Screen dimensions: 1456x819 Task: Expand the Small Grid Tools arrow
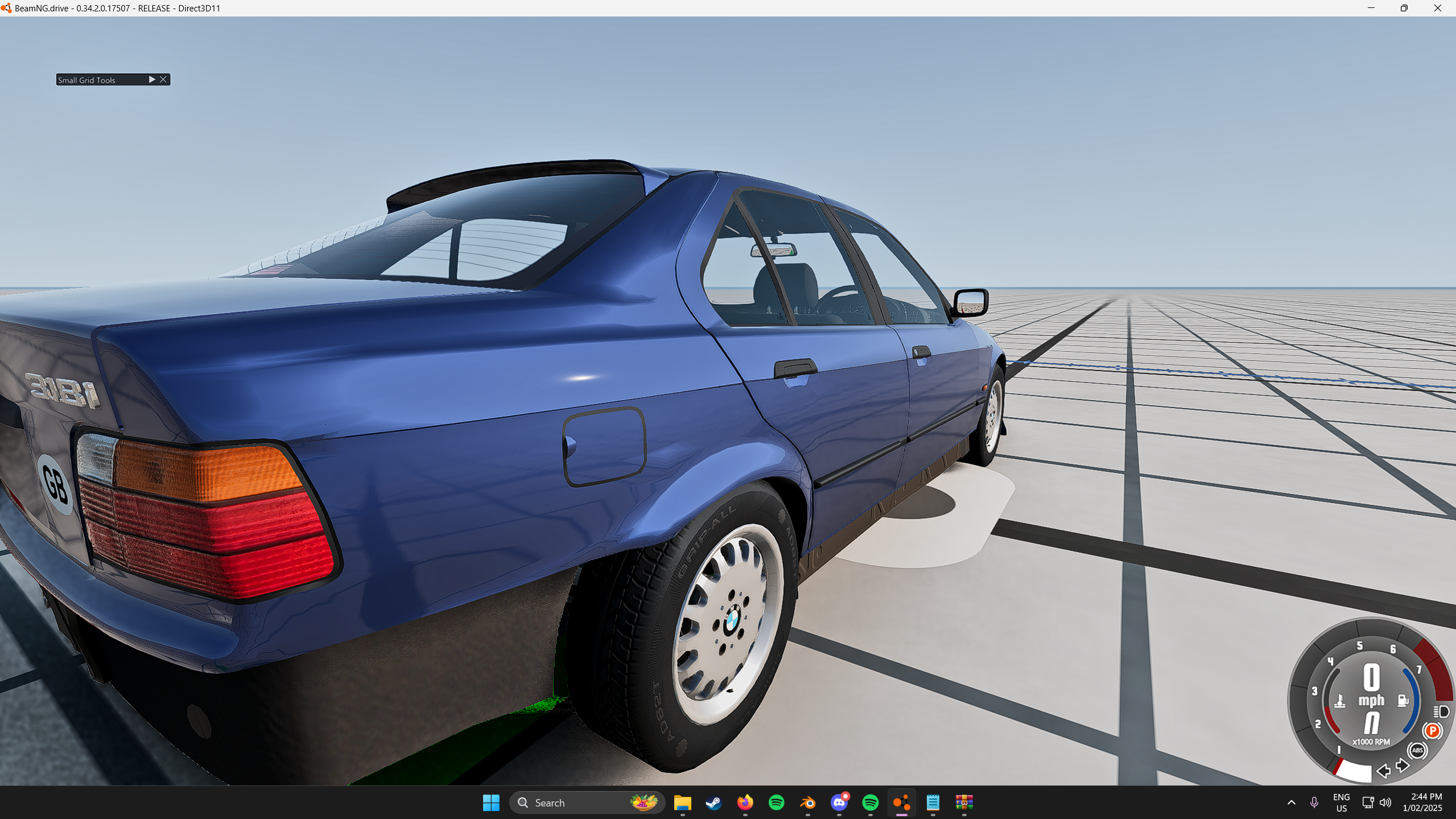coord(151,80)
